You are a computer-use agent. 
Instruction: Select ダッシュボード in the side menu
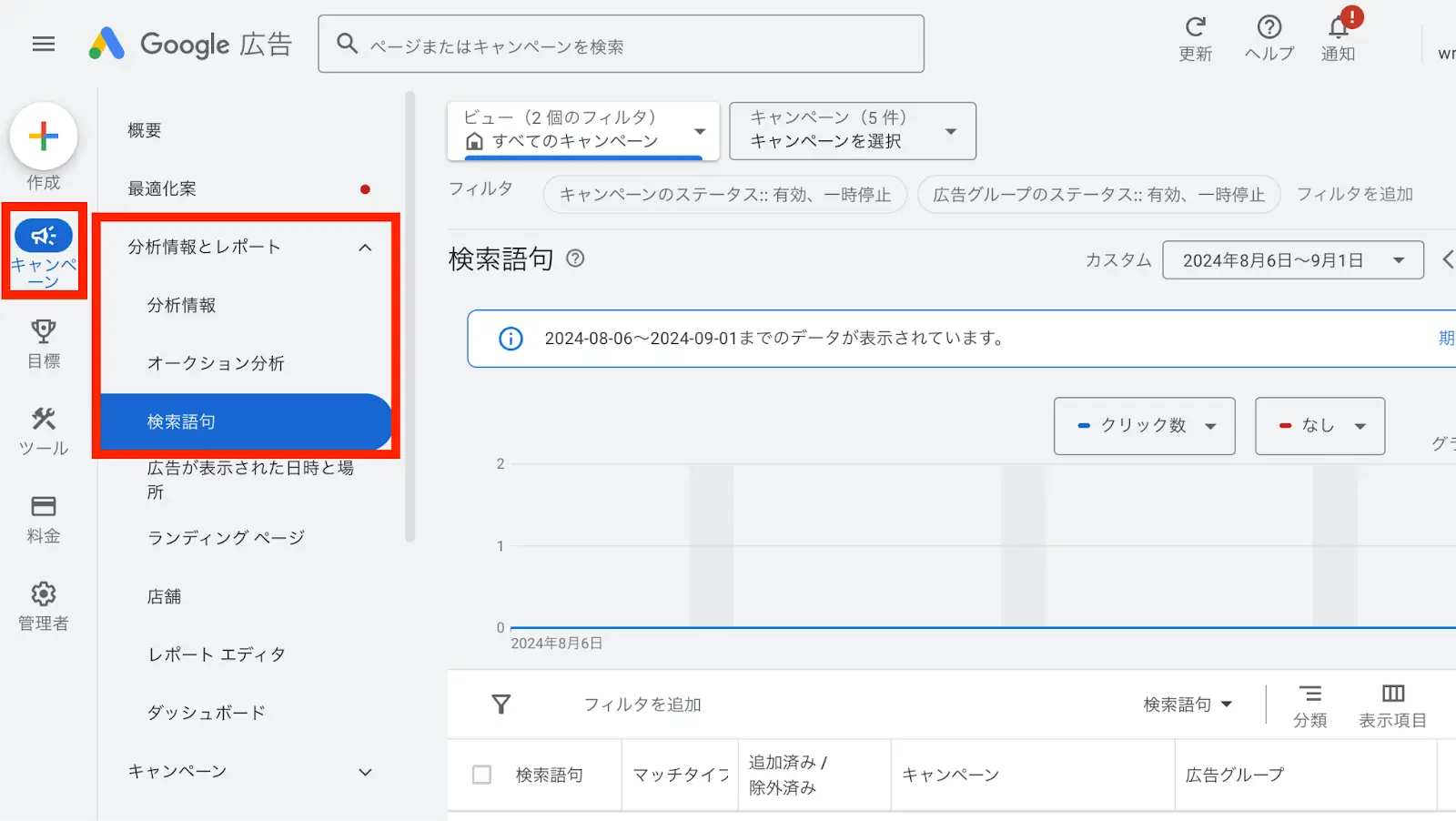click(x=207, y=713)
